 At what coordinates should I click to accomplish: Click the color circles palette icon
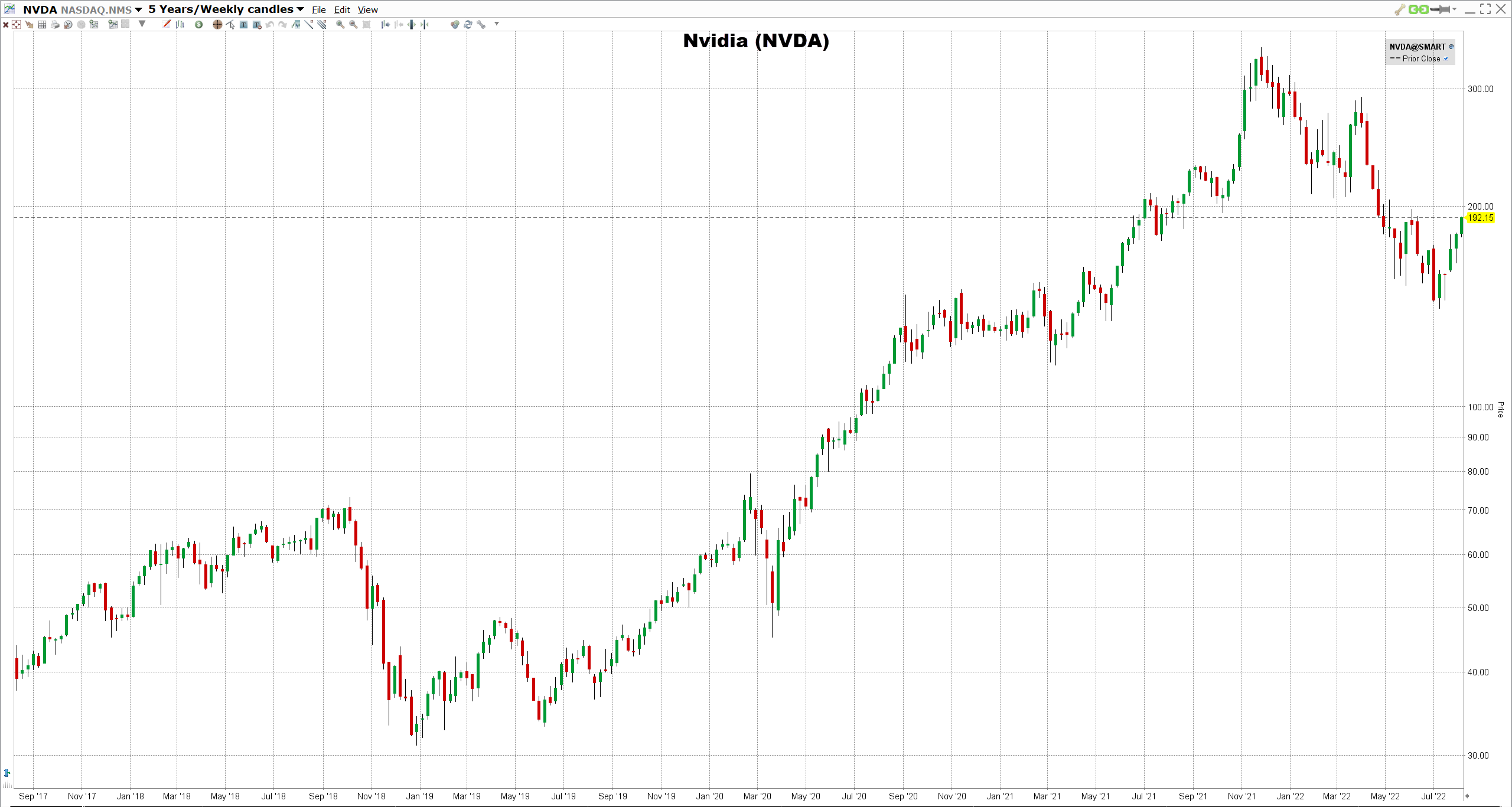[455, 24]
